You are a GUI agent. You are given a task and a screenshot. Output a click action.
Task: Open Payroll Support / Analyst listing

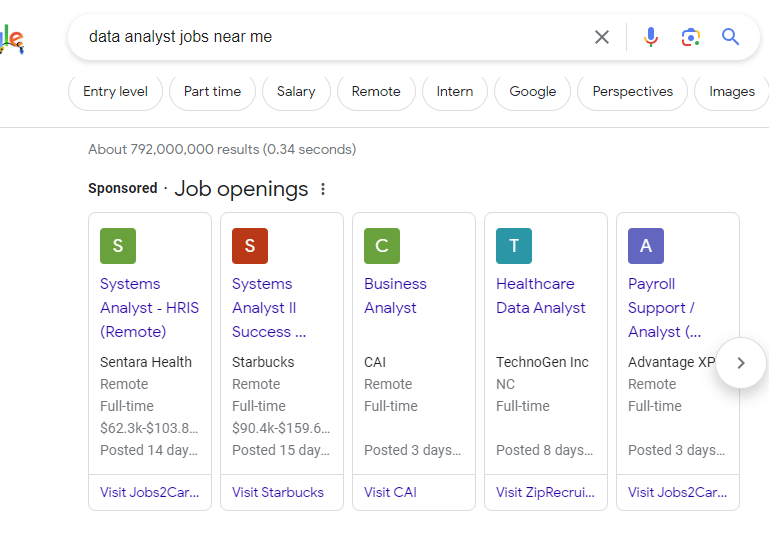tap(665, 308)
